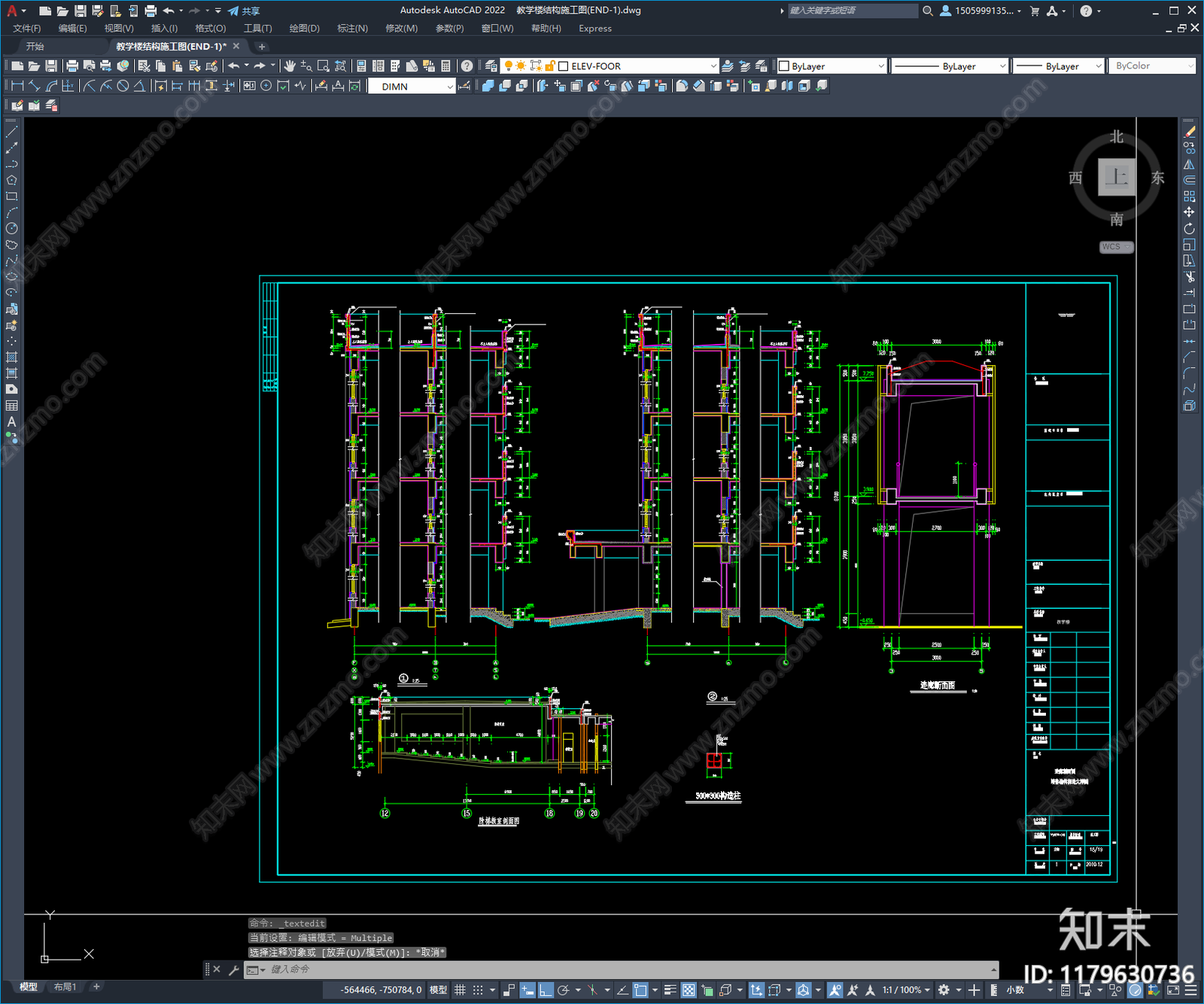This screenshot has width=1204, height=1004.
Task: Toggle transparency display in status bar
Action: [688, 990]
